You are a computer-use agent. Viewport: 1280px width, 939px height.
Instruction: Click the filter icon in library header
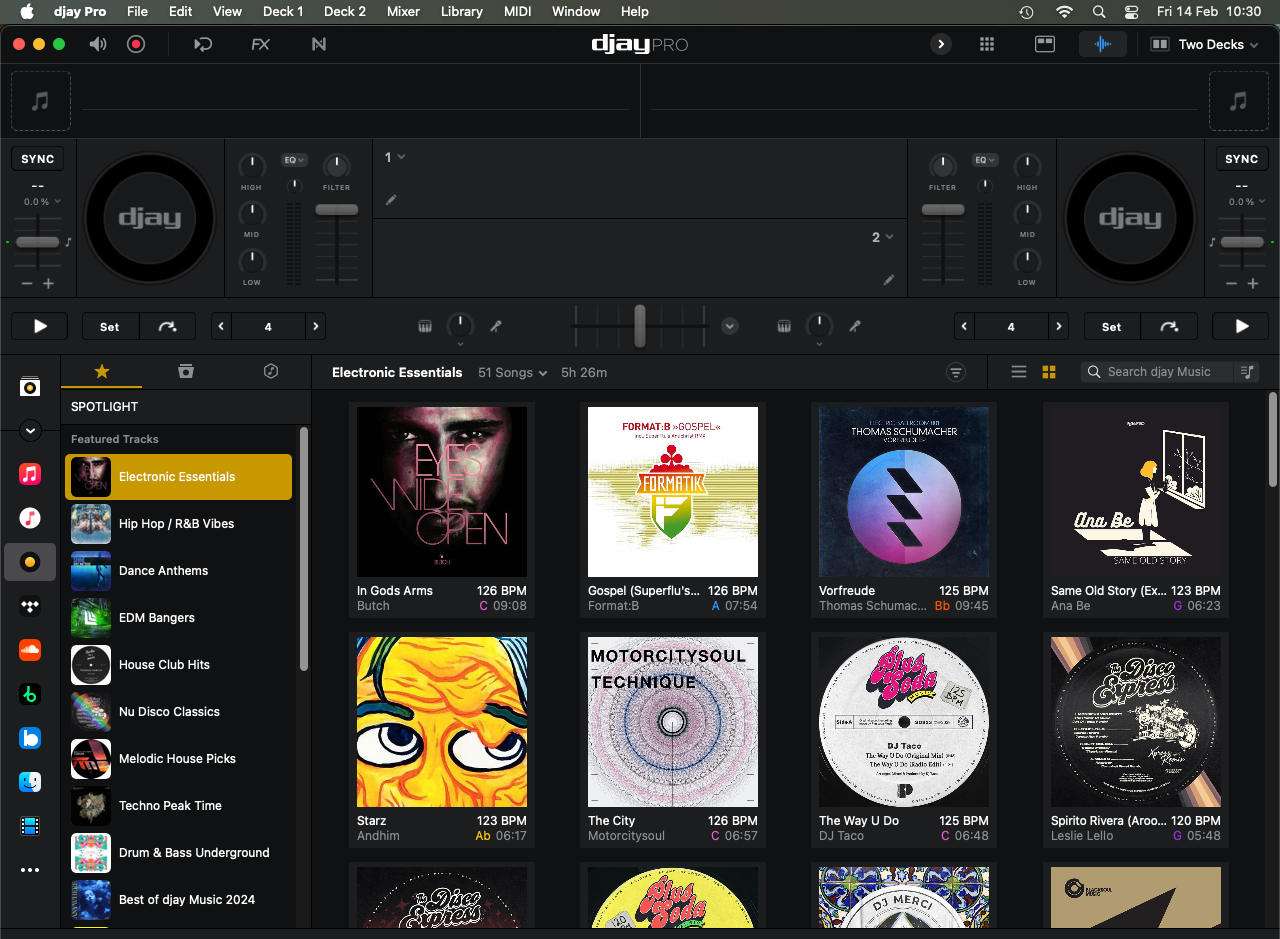956,372
